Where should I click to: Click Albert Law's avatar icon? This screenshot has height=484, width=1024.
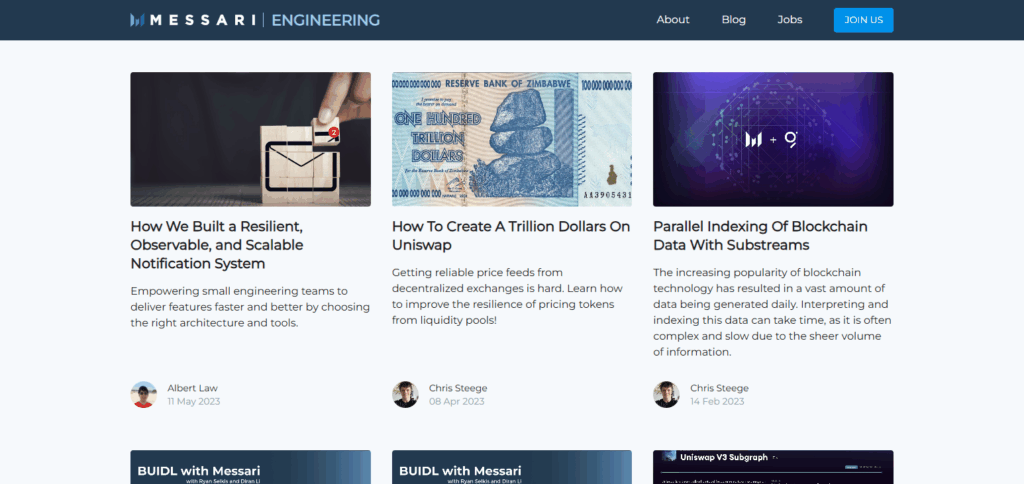coord(144,395)
